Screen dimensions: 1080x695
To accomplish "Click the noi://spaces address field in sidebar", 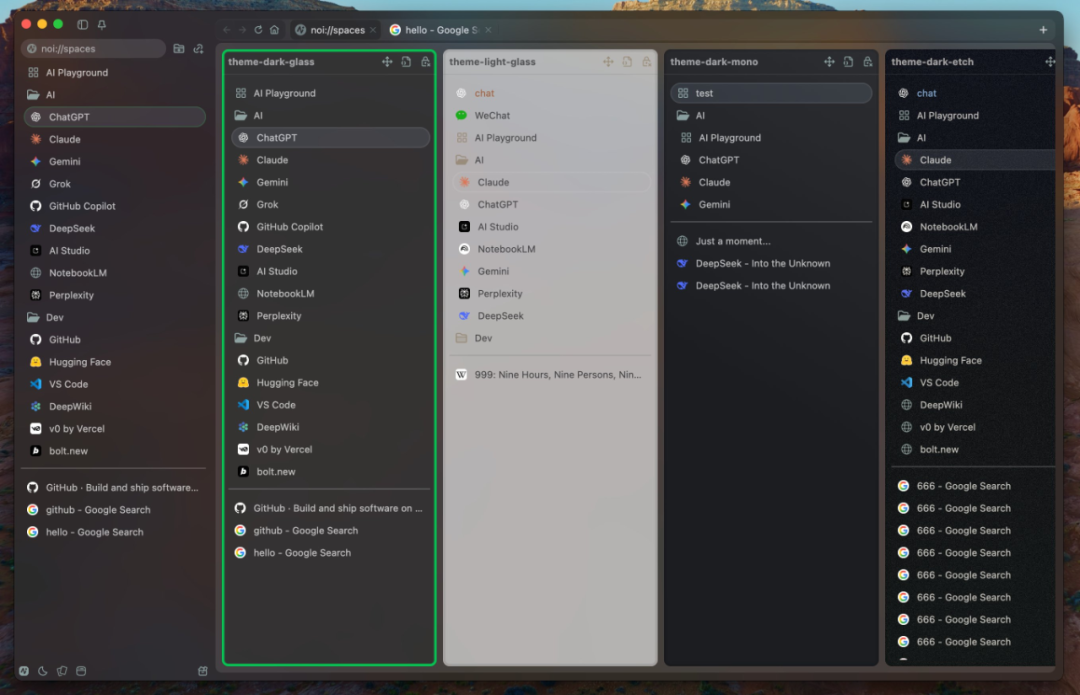I will (94, 48).
